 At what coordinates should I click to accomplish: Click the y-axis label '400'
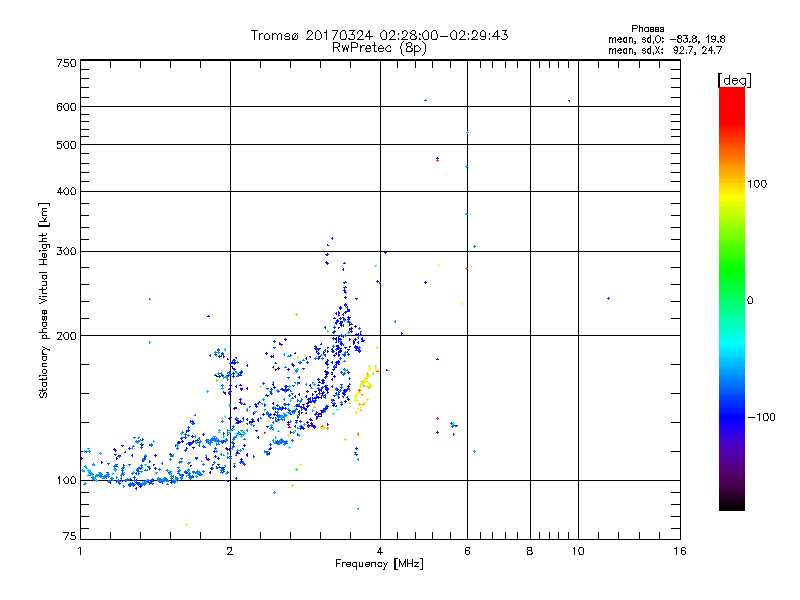(x=66, y=191)
